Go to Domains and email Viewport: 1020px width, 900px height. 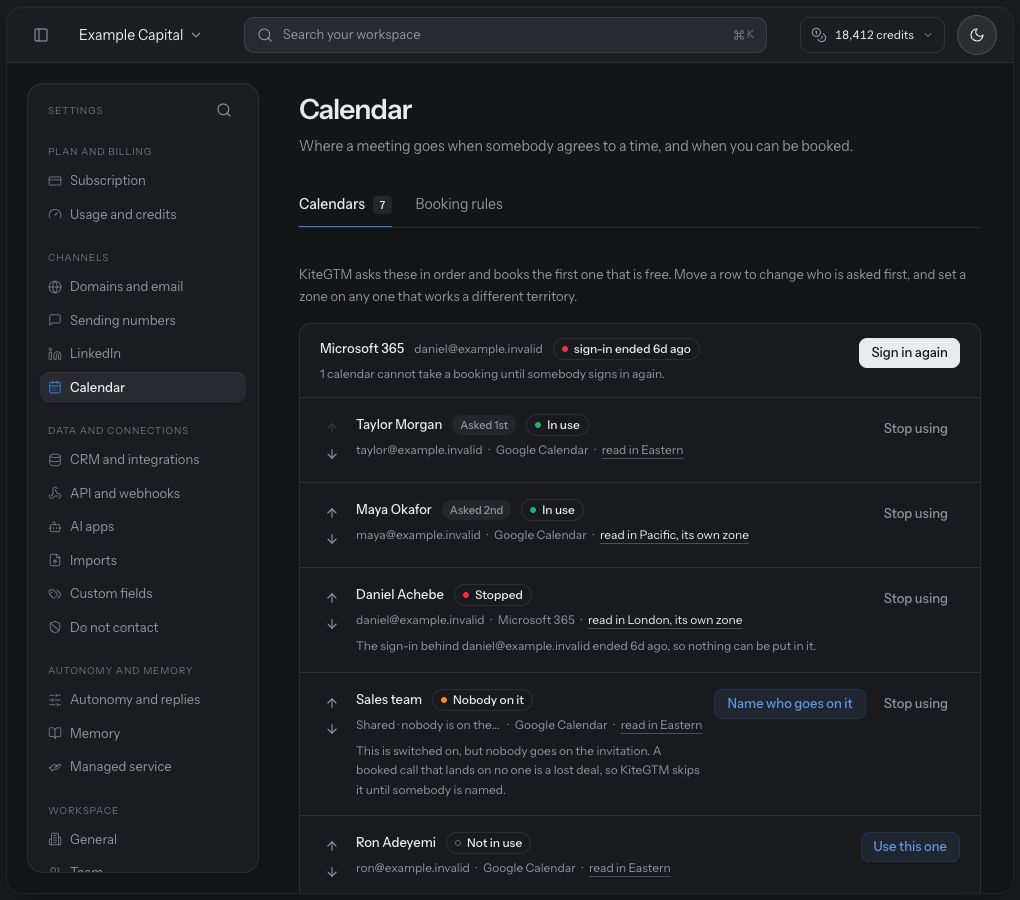pyautogui.click(x=142, y=286)
